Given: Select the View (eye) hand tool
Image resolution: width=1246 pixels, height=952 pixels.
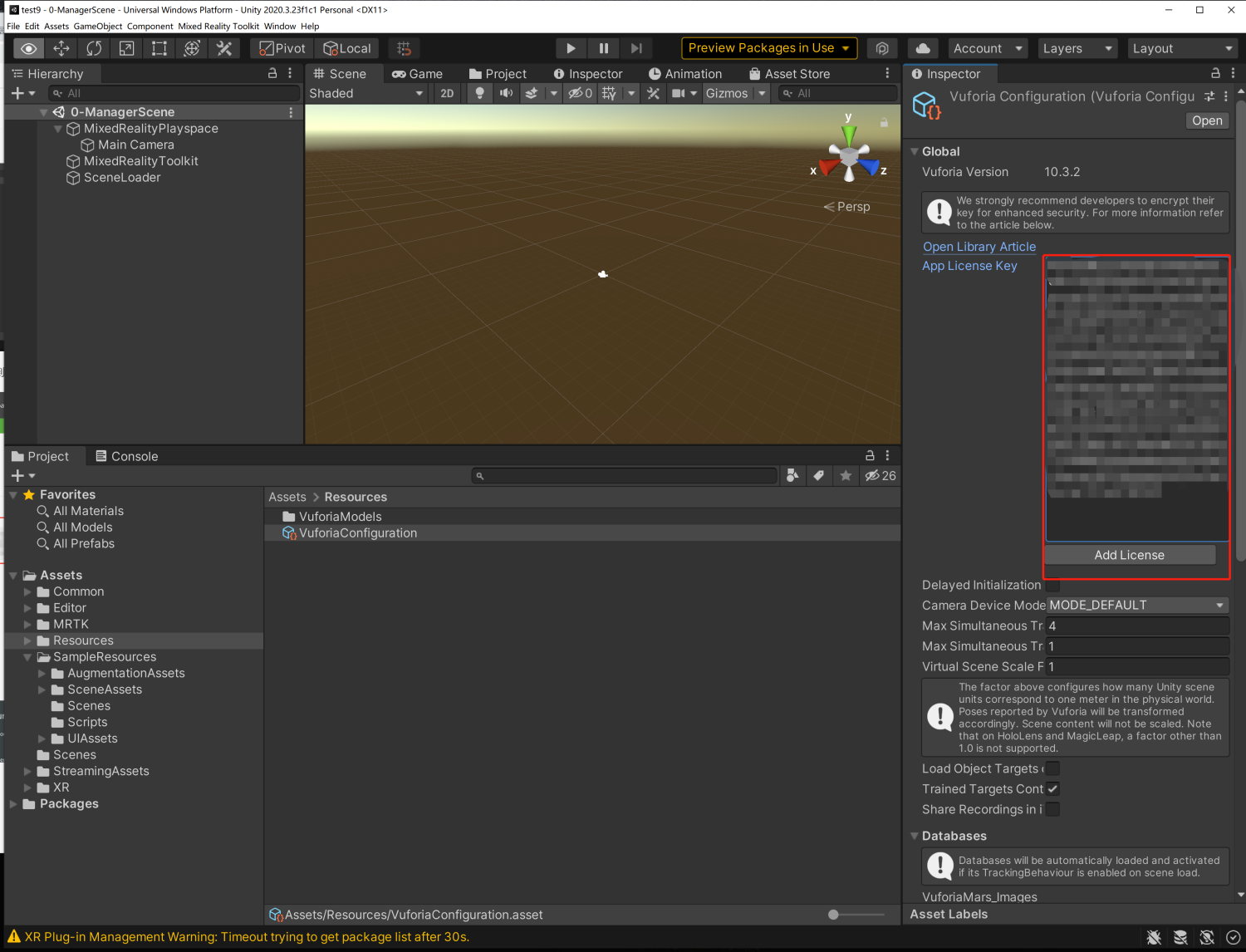Looking at the screenshot, I should tap(28, 48).
